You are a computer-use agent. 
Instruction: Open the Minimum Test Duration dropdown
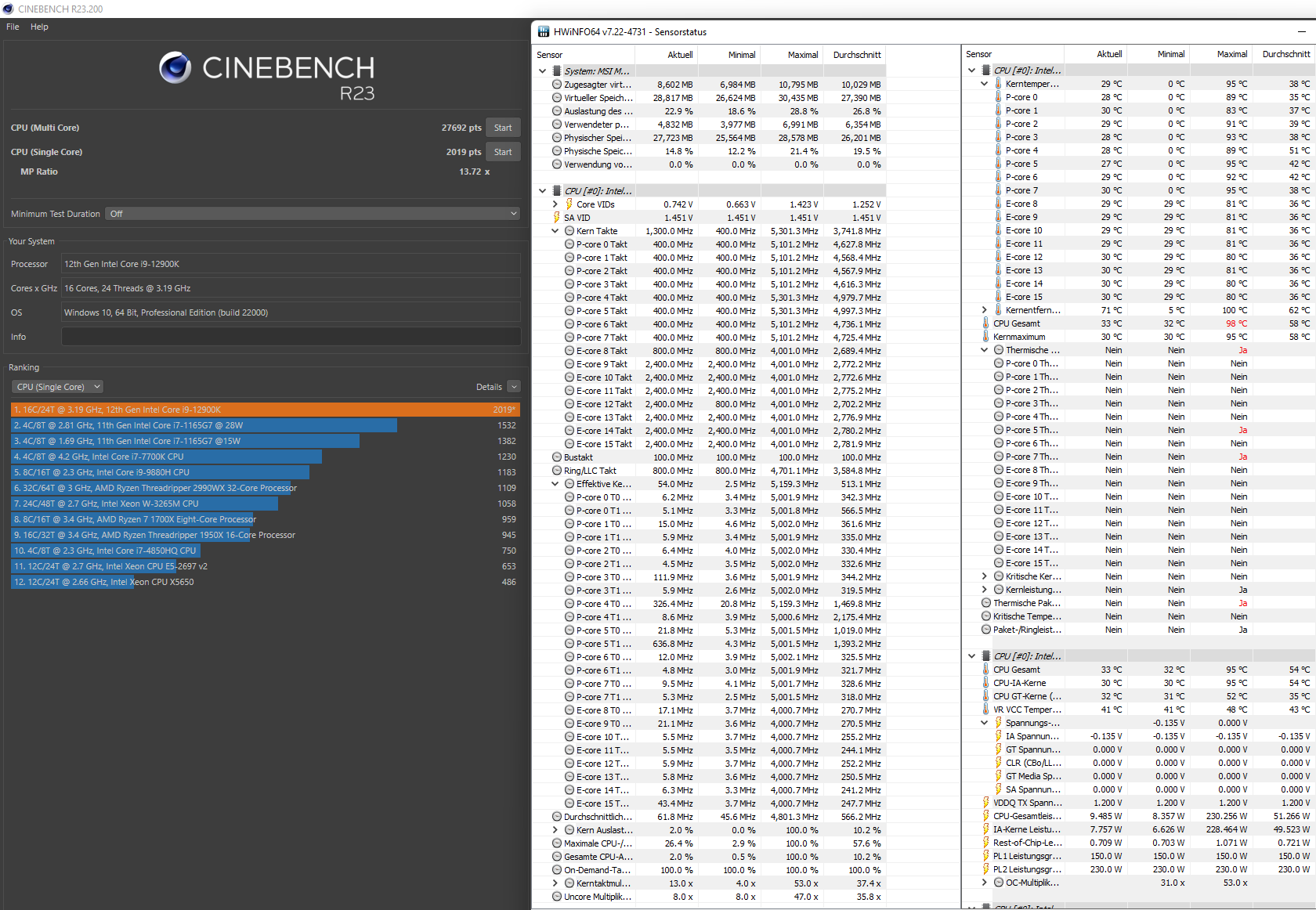pyautogui.click(x=313, y=214)
